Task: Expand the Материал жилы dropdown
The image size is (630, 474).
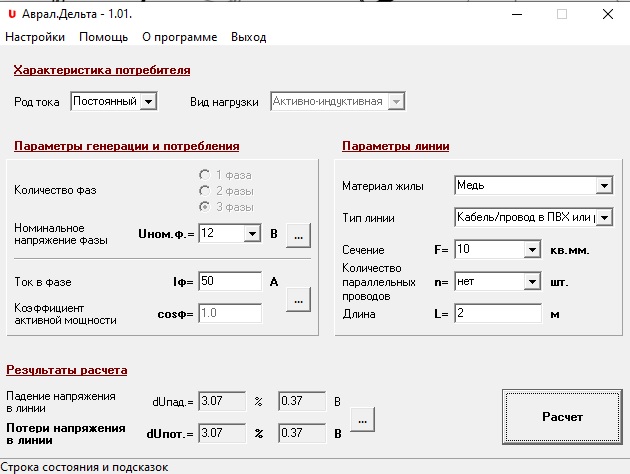Action: pyautogui.click(x=604, y=185)
